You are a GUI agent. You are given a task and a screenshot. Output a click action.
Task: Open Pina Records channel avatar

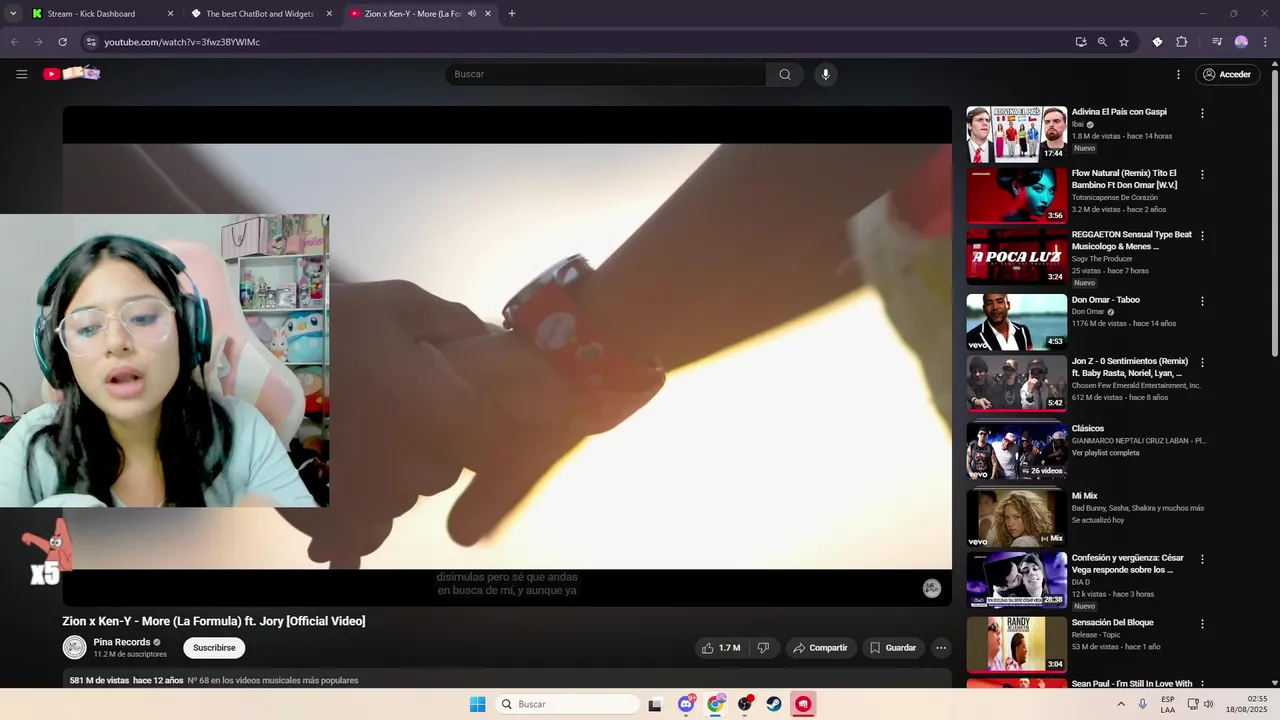coord(75,647)
